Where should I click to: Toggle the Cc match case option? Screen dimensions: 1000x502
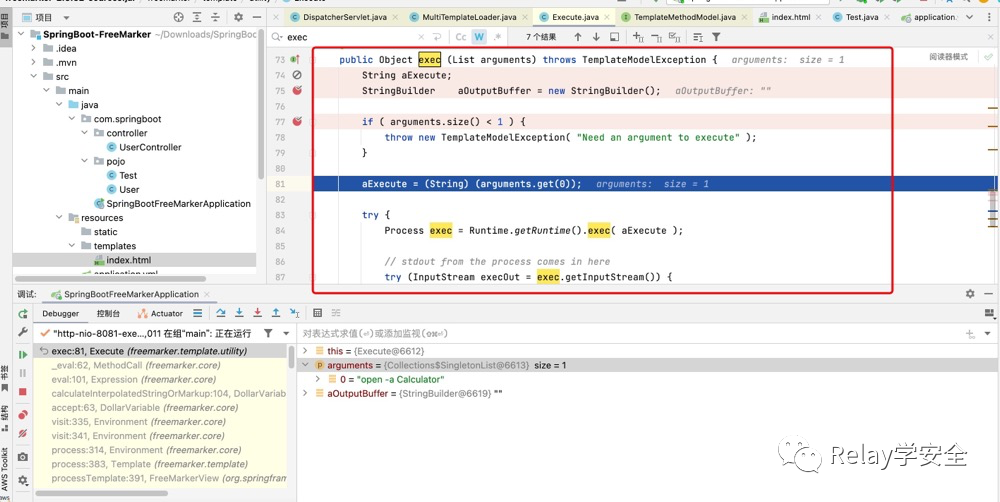(460, 37)
